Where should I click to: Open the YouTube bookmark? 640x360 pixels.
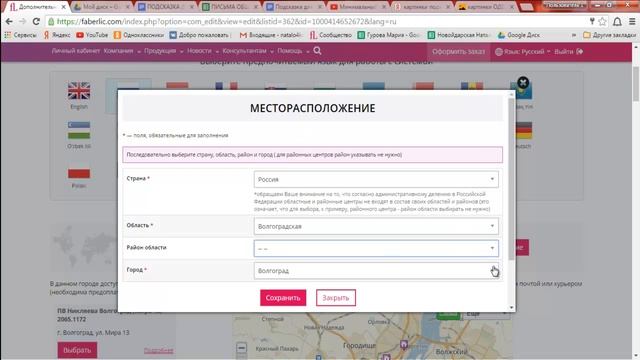click(x=92, y=35)
